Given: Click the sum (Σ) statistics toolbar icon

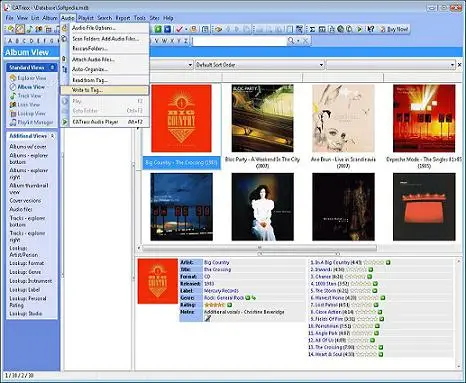Looking at the screenshot, I should (312, 29).
